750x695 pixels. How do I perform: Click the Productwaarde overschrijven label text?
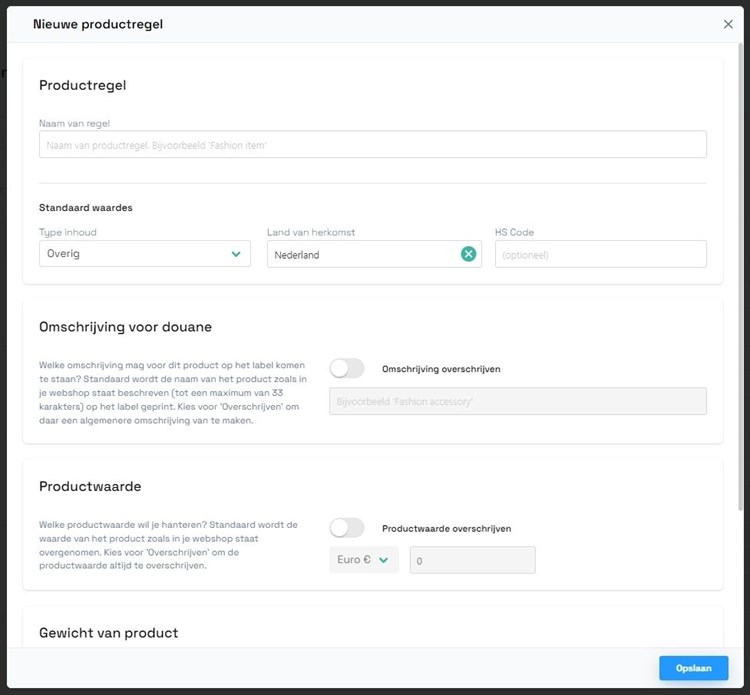[x=447, y=528]
